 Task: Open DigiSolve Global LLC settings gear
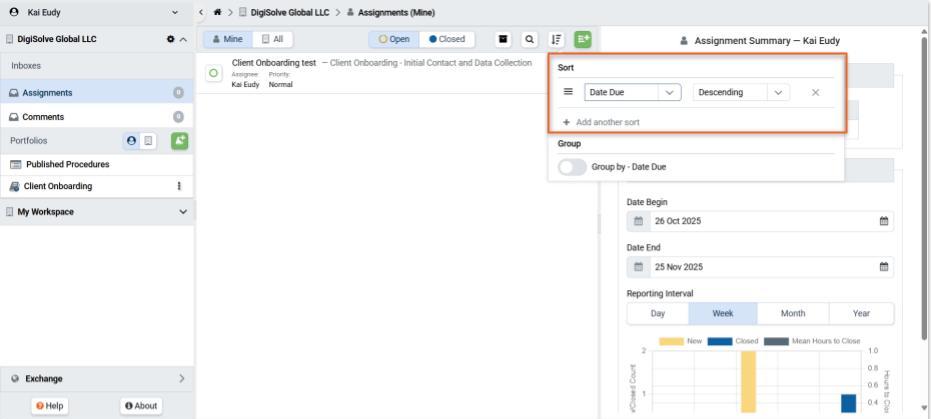[169, 39]
